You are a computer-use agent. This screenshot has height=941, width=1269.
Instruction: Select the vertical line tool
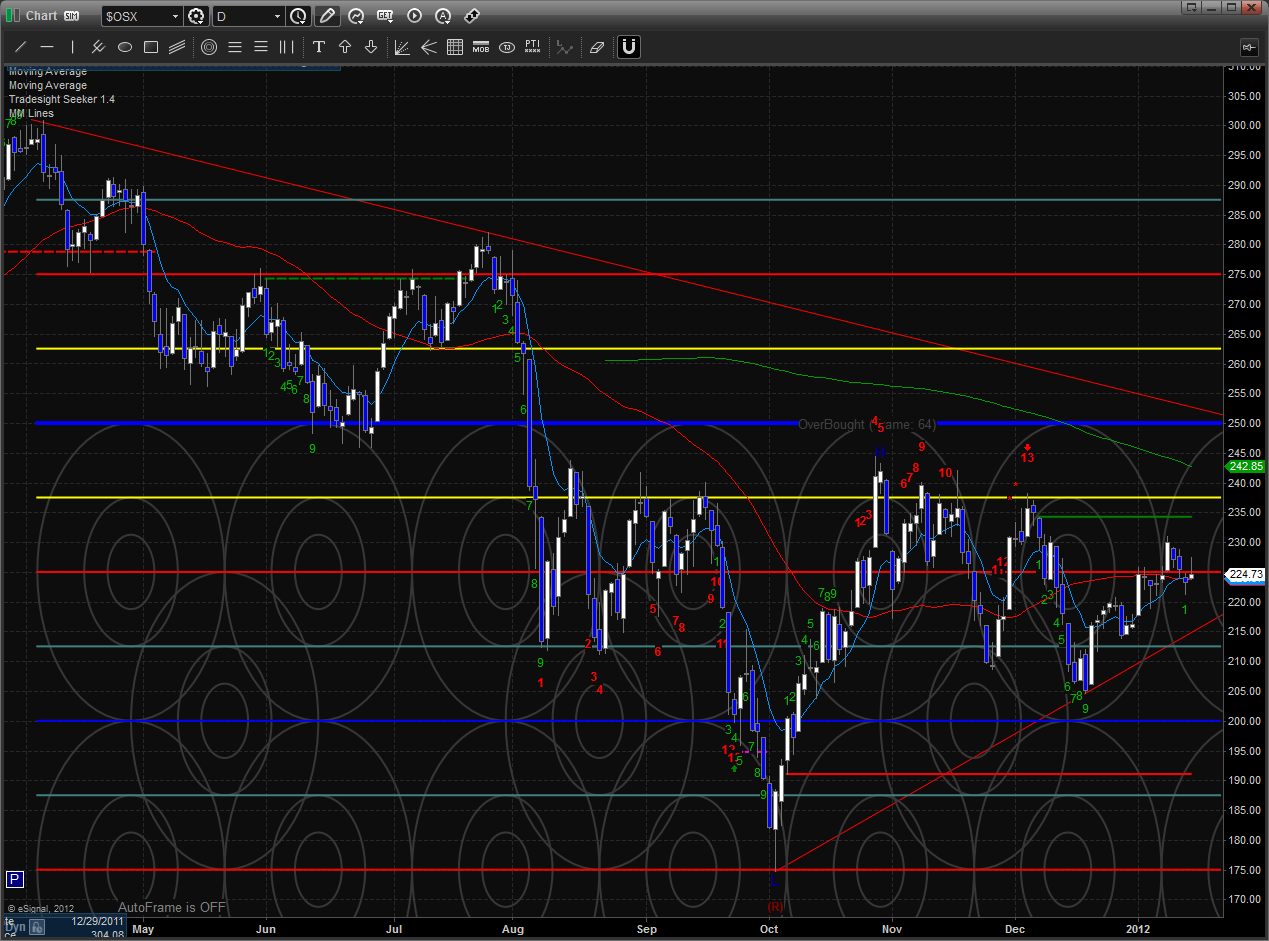click(x=73, y=47)
